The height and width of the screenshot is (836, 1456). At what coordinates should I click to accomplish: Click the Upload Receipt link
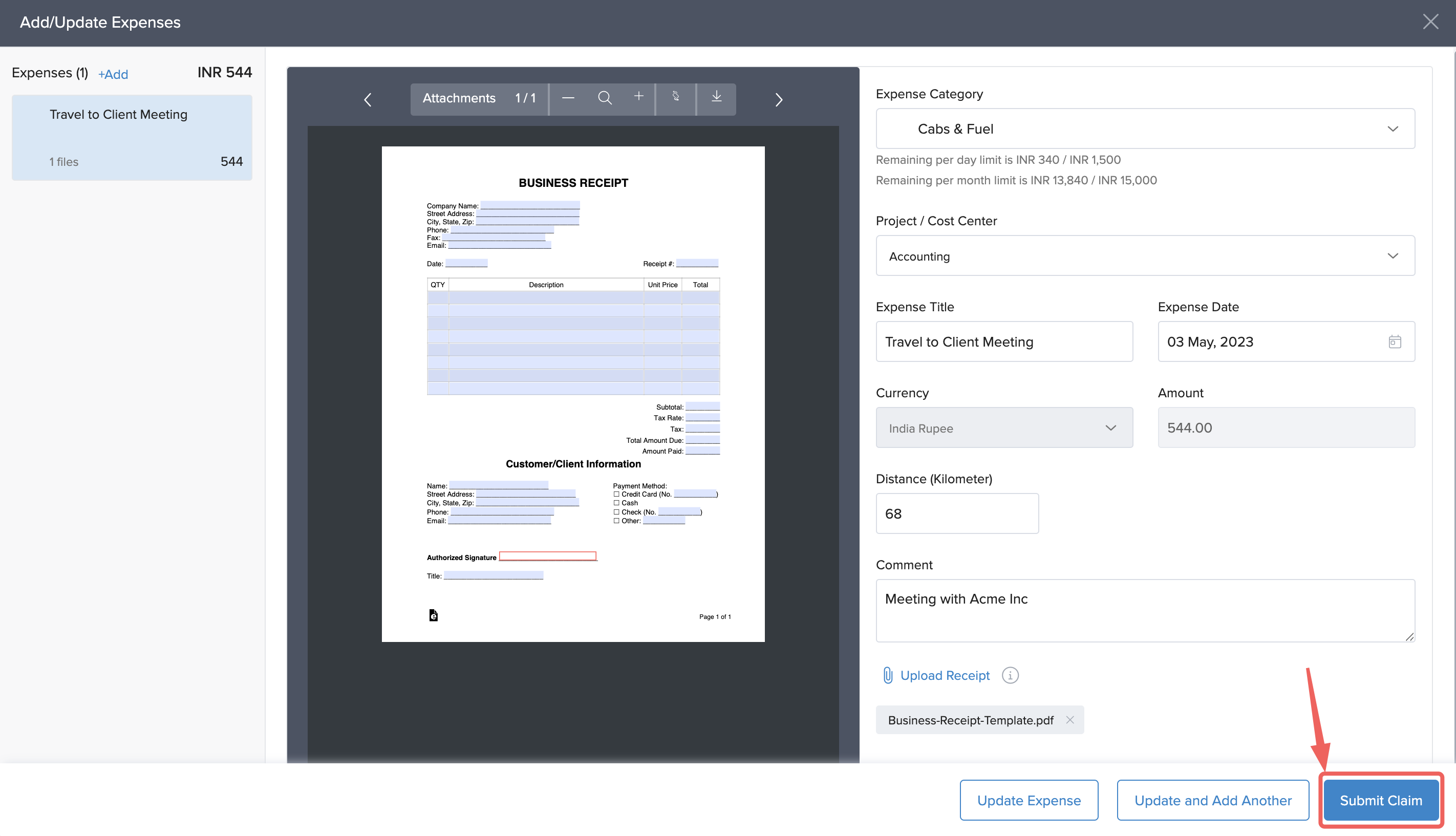[945, 675]
